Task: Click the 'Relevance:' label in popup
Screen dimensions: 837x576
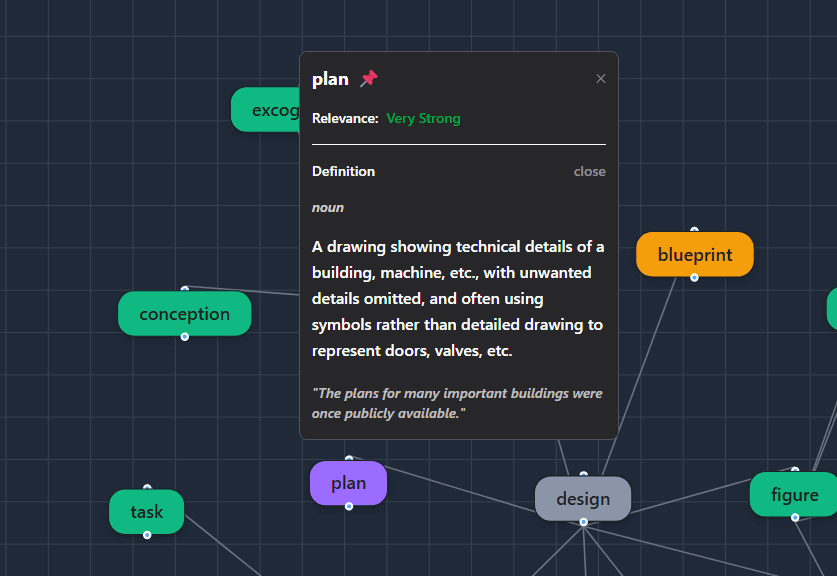Action: pyautogui.click(x=345, y=119)
